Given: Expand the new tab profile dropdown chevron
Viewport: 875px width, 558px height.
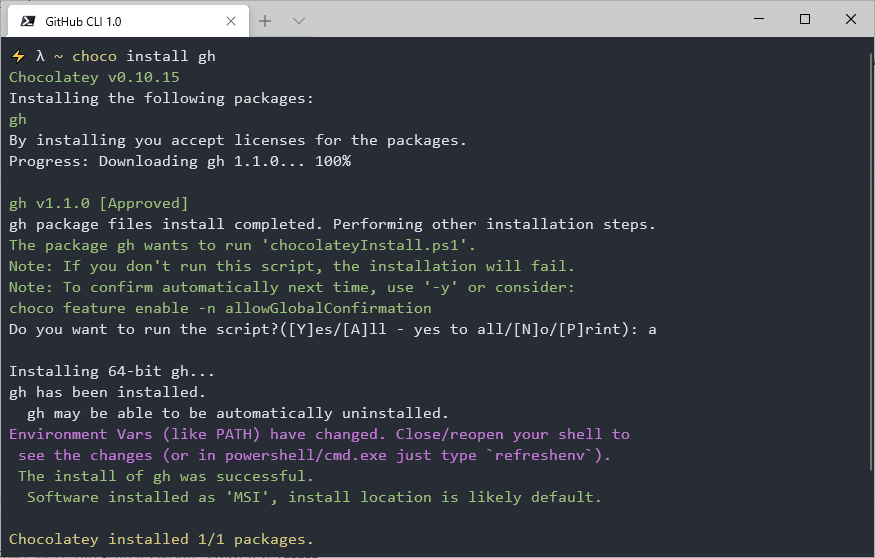Looking at the screenshot, I should coord(299,21).
